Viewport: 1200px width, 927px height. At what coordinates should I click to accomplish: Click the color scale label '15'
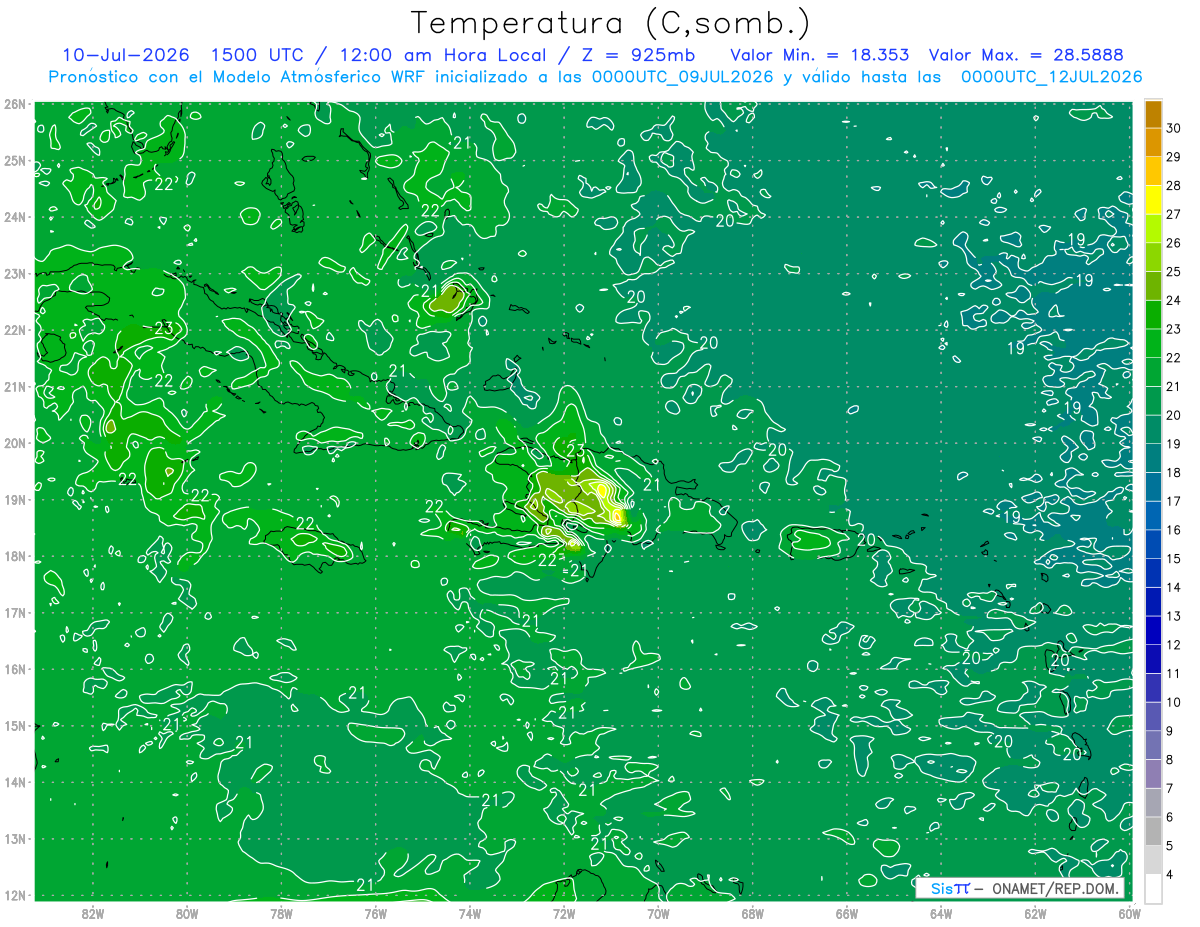1174,559
